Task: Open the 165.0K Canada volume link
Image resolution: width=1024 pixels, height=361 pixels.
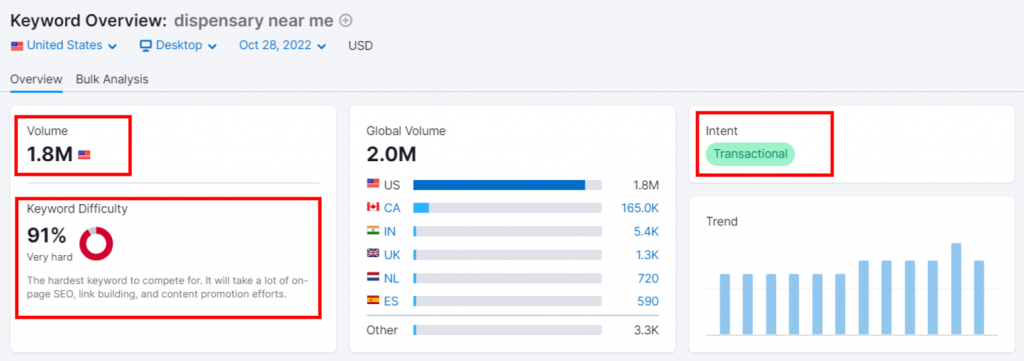Action: [x=640, y=208]
